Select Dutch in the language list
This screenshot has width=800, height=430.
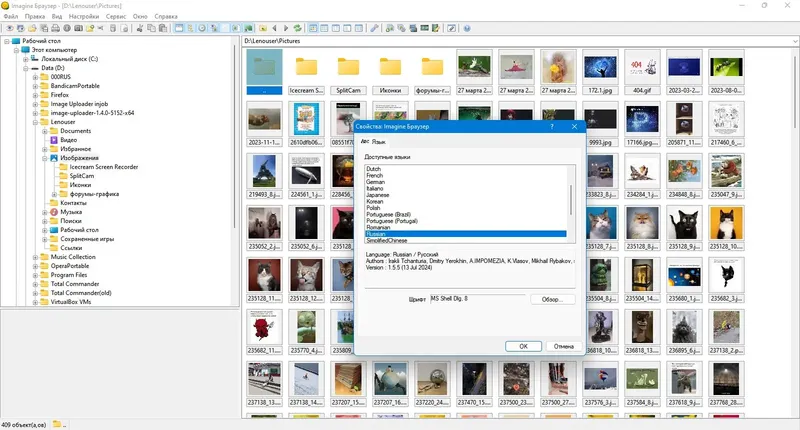click(x=465, y=169)
